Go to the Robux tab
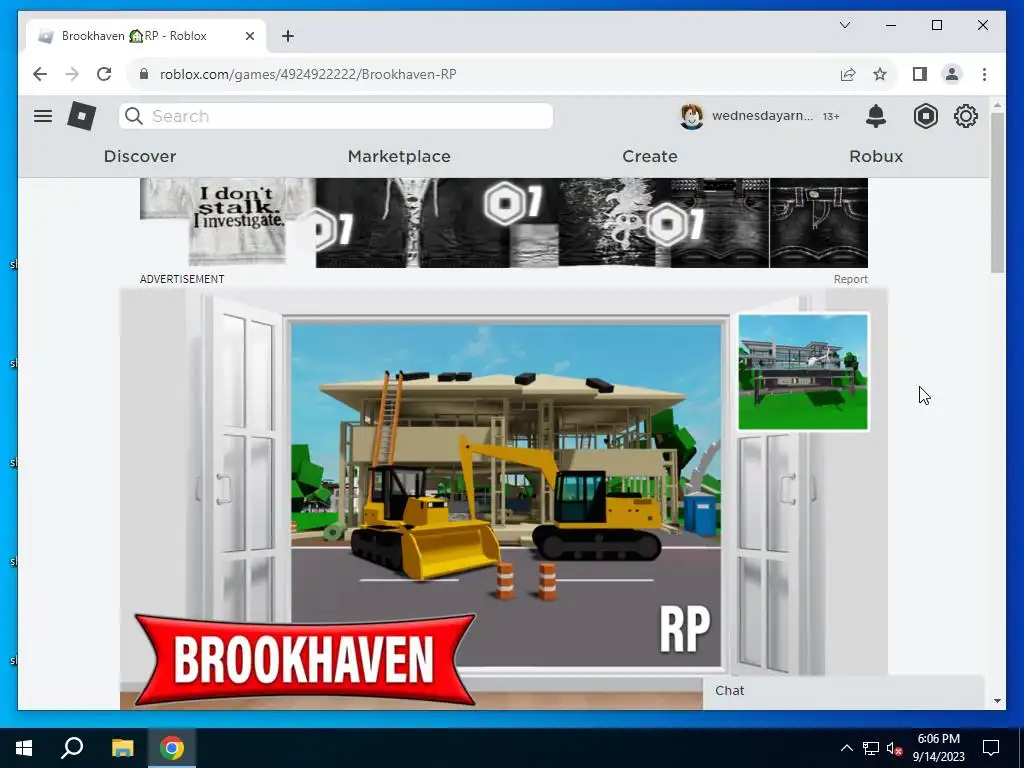The width and height of the screenshot is (1024, 768). click(876, 156)
